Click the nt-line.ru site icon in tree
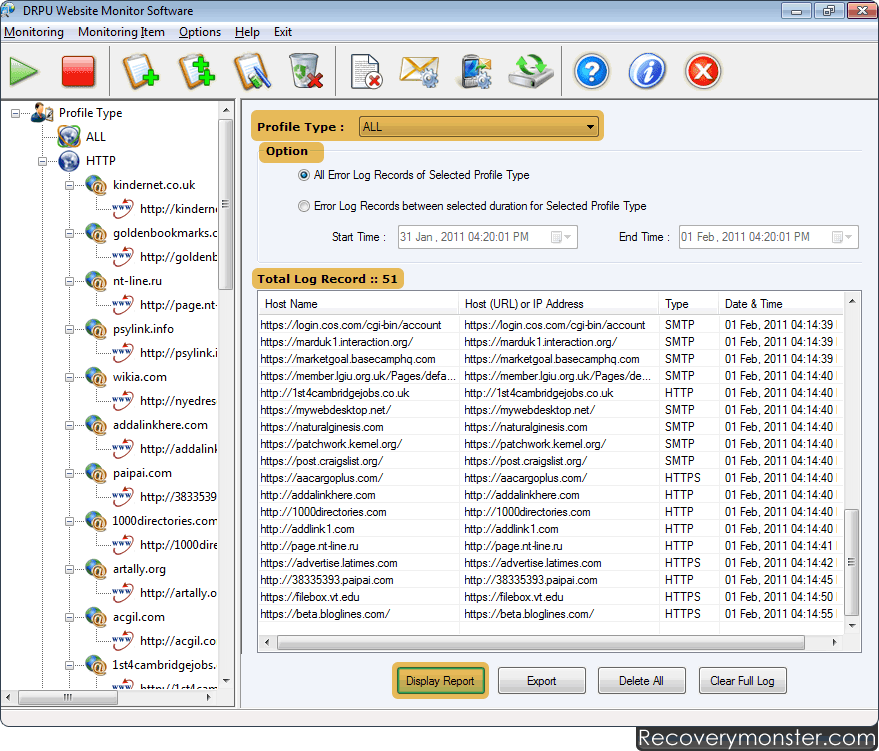879x751 pixels. click(96, 281)
